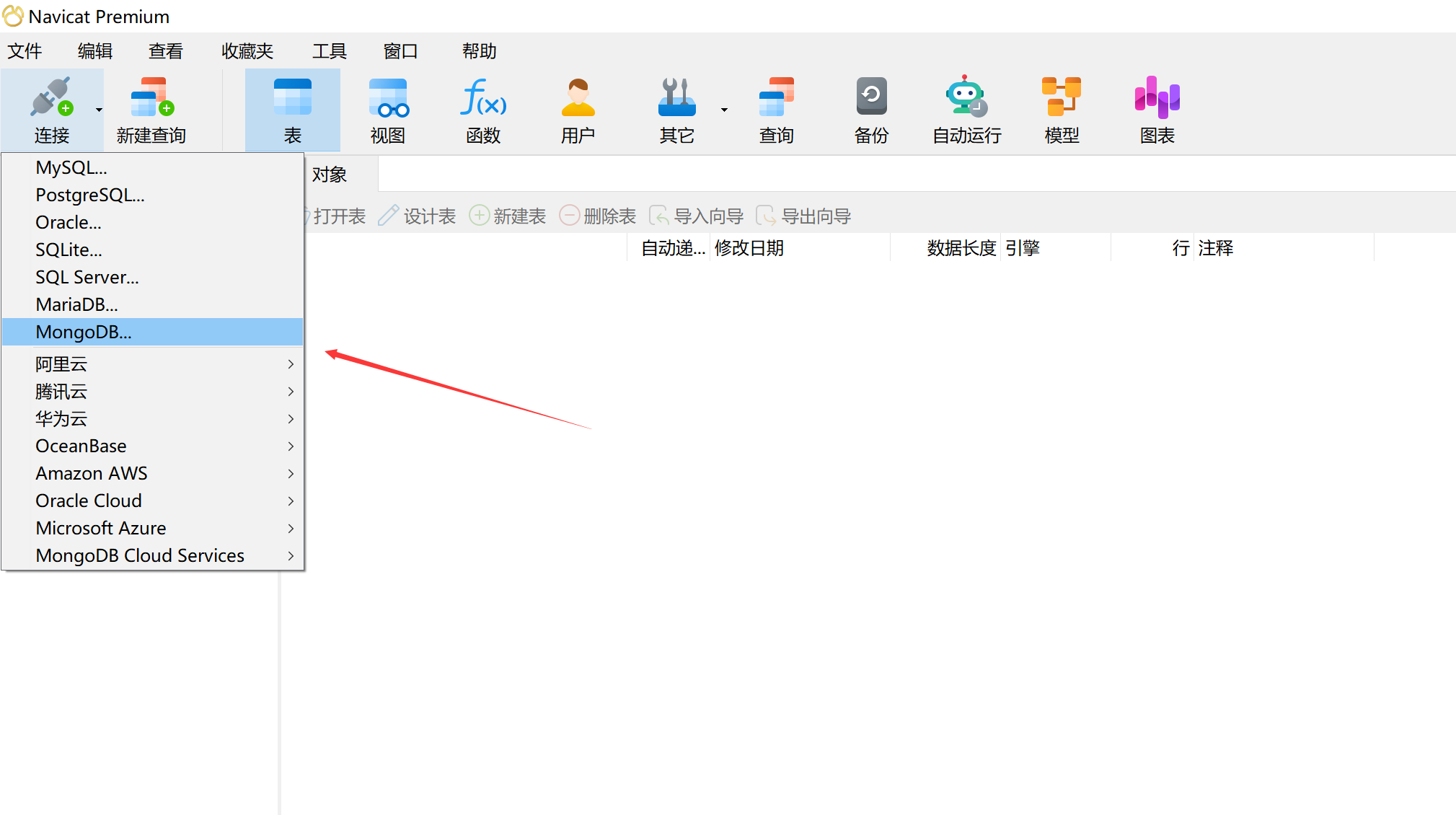The image size is (1456, 815).
Task: Click the Export Wizard (导出向导) icon
Action: pyautogui.click(x=767, y=215)
